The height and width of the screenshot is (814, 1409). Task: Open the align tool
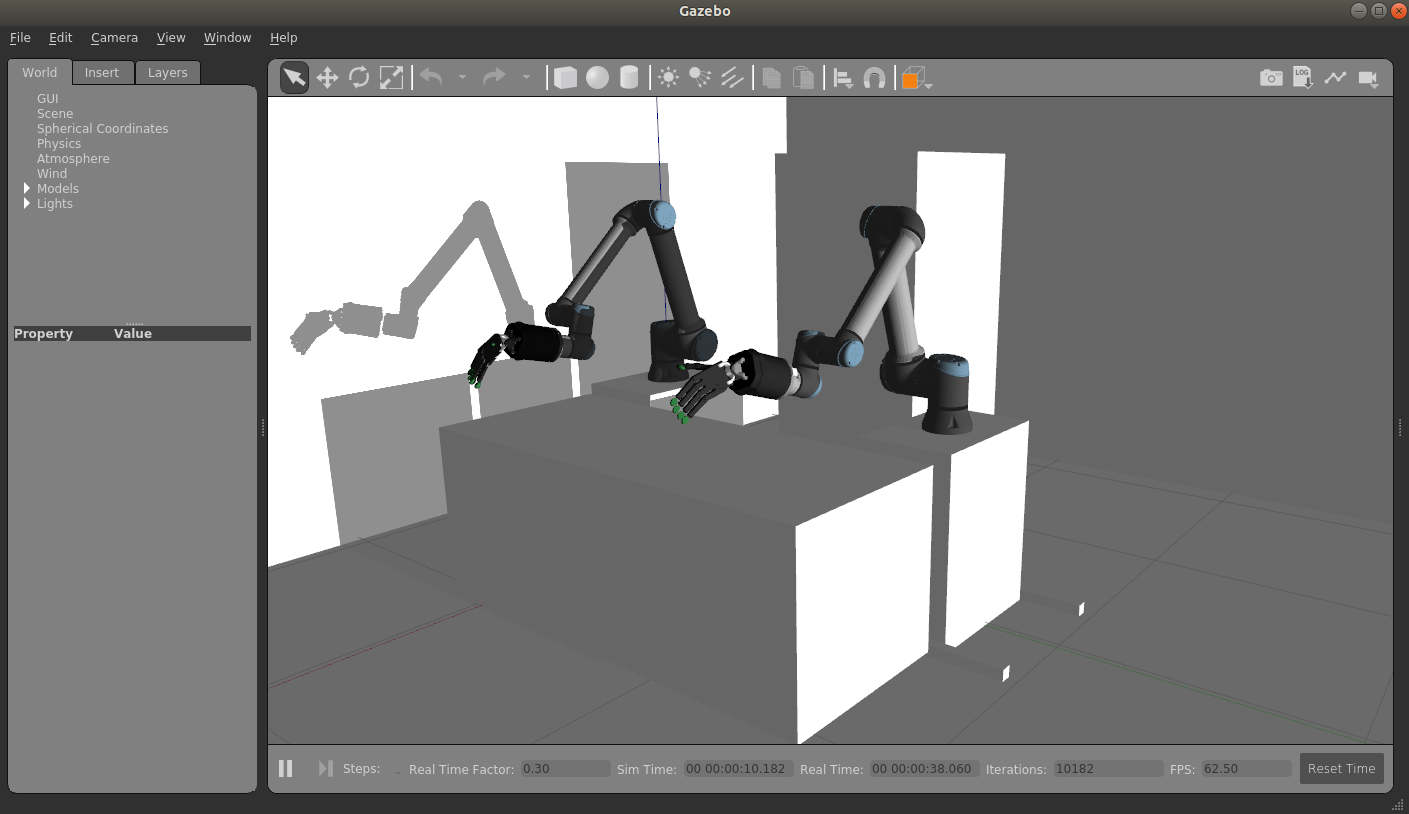tap(843, 78)
